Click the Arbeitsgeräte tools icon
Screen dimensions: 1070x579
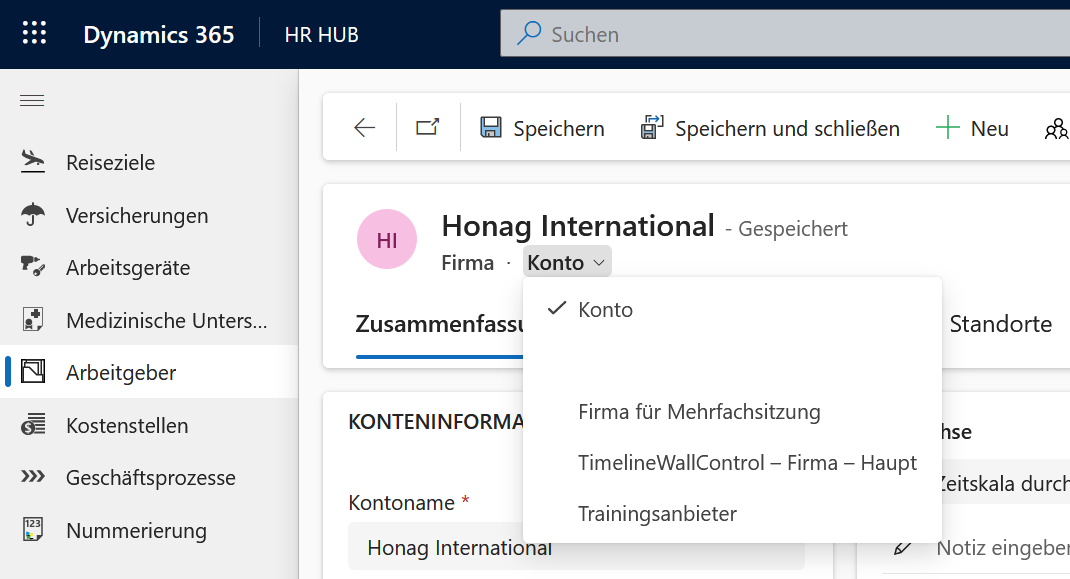click(33, 267)
